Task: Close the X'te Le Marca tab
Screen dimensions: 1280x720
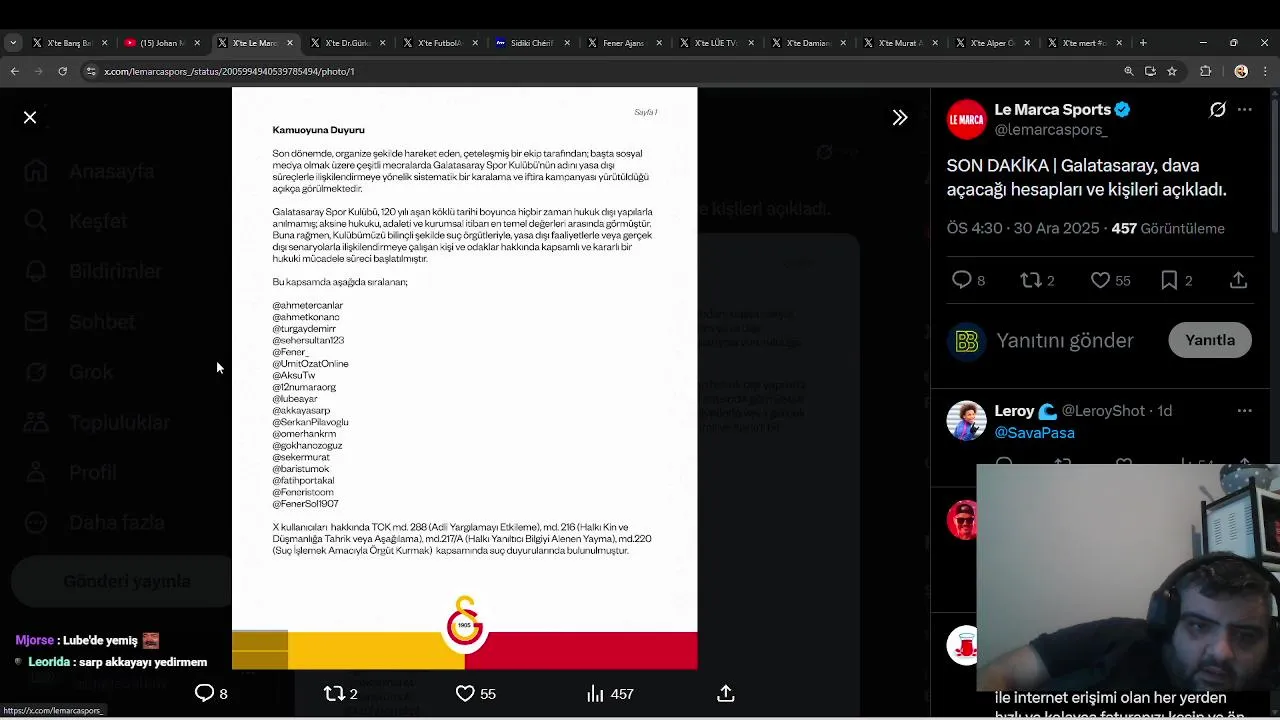Action: [290, 43]
